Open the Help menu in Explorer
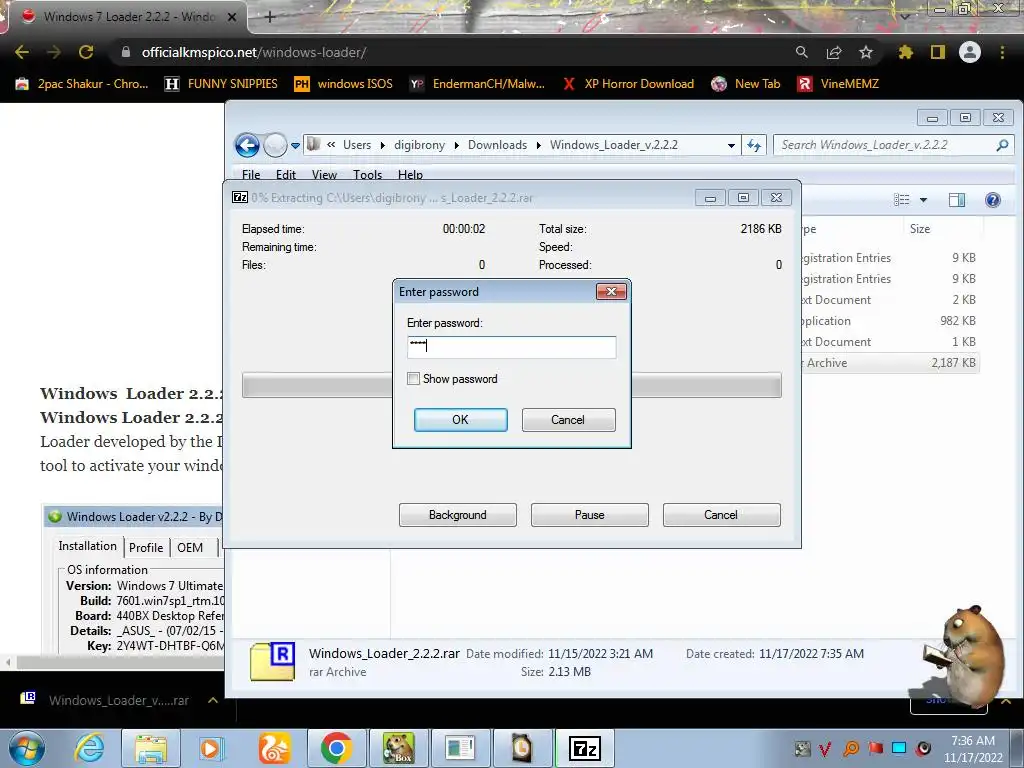1024x768 pixels. tap(410, 174)
